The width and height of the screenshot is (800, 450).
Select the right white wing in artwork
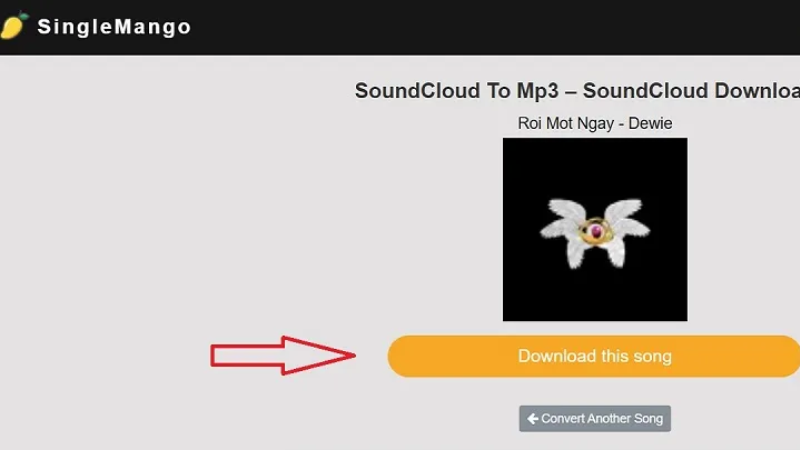click(x=625, y=232)
